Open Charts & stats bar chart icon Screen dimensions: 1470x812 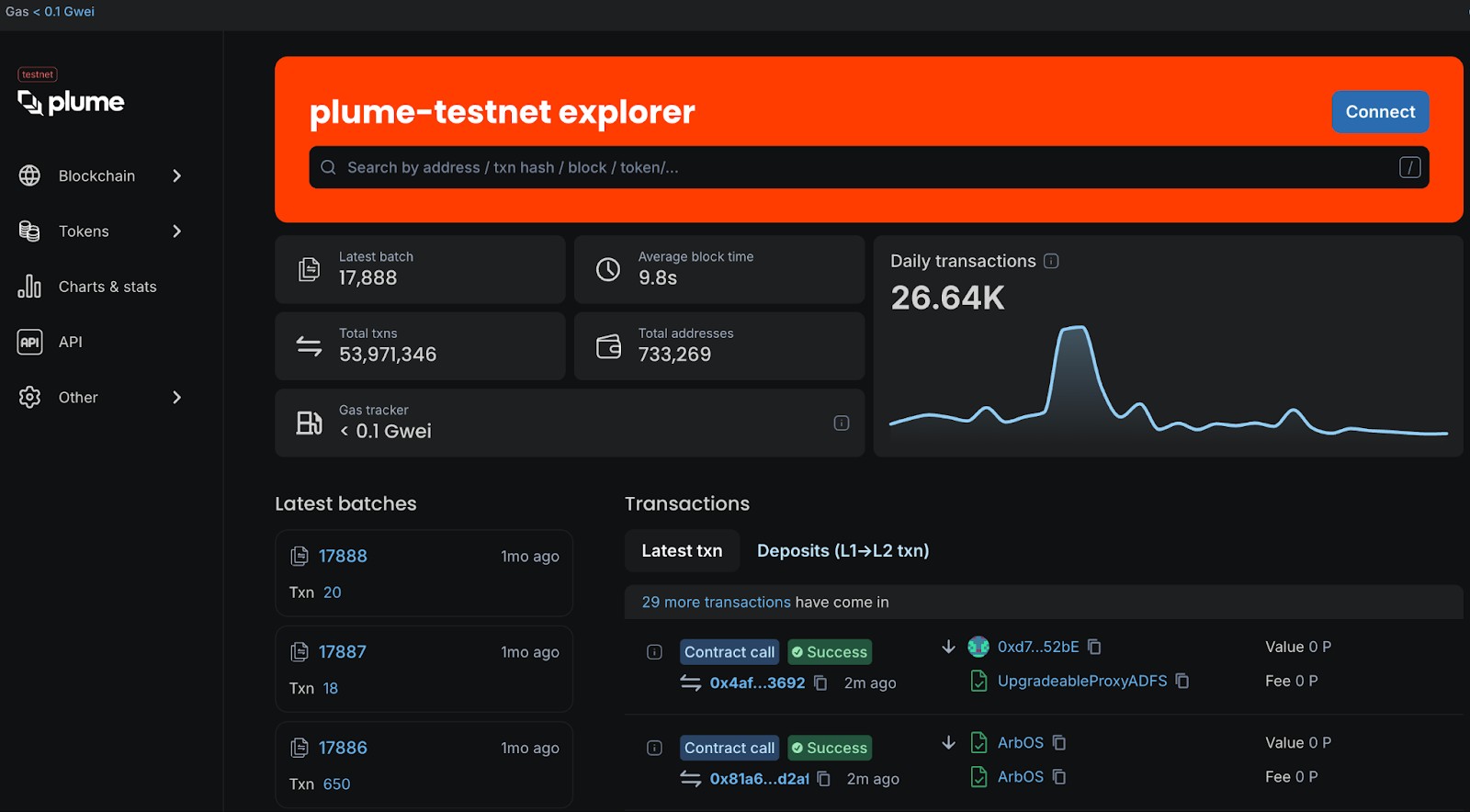coord(29,287)
